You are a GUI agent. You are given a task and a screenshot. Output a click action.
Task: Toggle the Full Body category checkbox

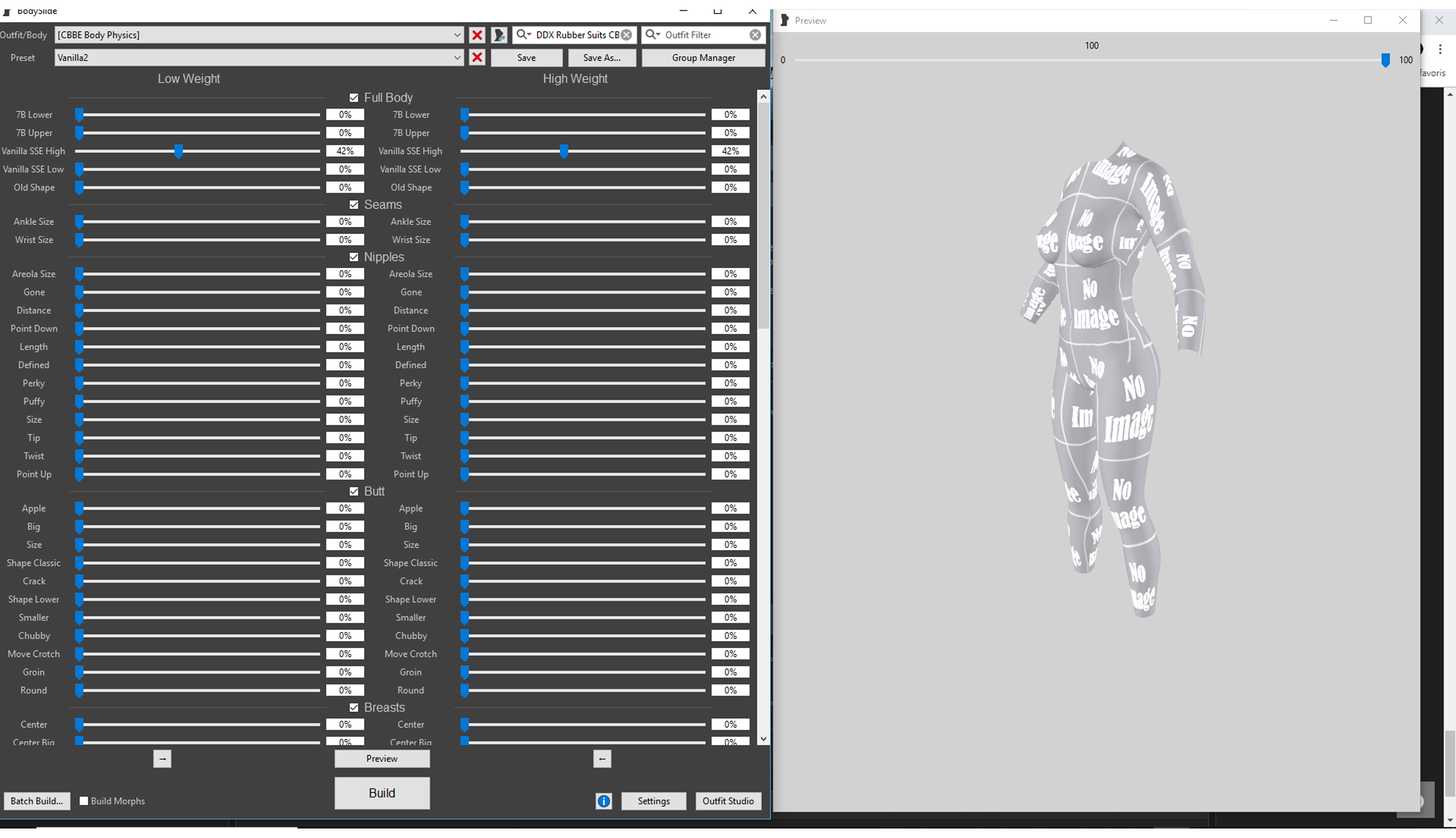[x=354, y=98]
